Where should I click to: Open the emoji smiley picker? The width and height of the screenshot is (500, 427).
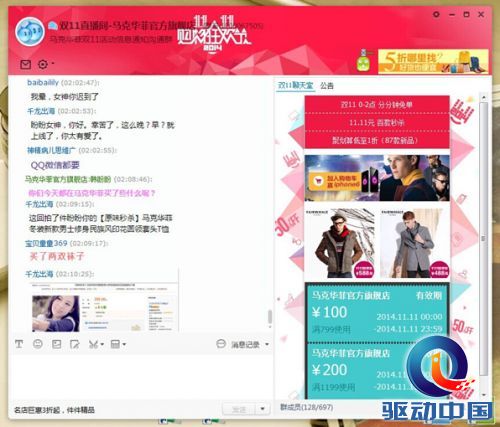(38, 344)
